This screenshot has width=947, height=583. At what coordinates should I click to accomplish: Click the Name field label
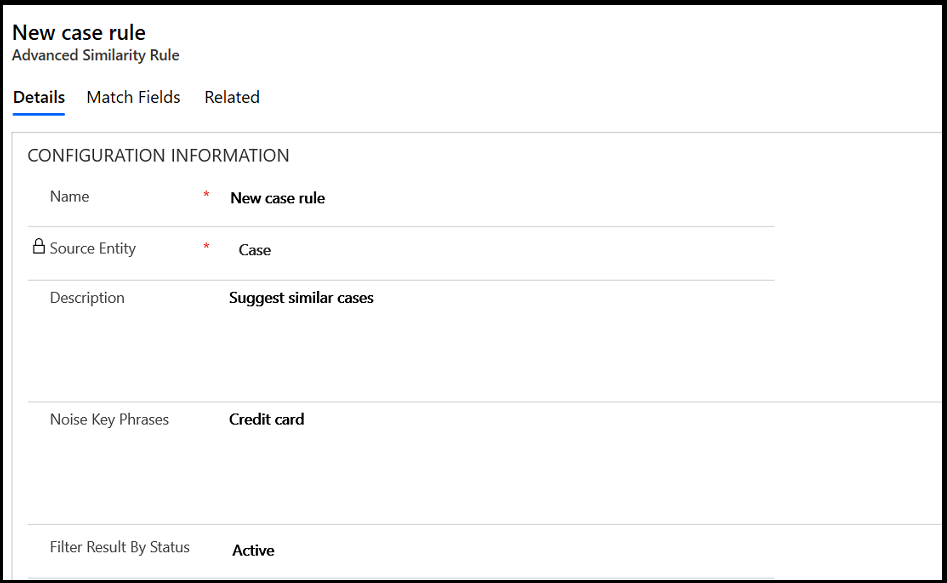tap(70, 197)
